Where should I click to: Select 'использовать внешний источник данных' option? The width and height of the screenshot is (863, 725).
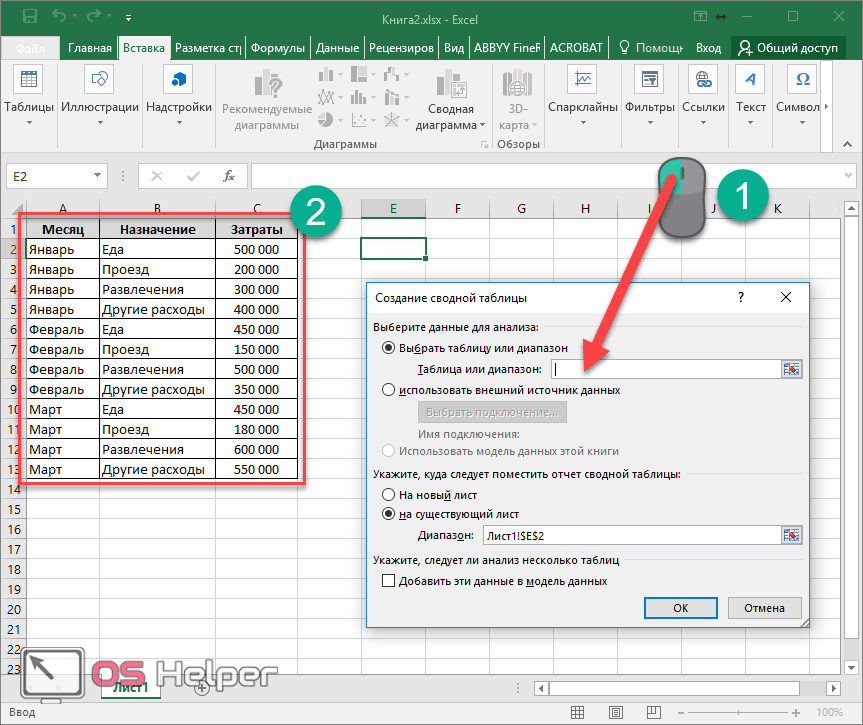tap(388, 390)
